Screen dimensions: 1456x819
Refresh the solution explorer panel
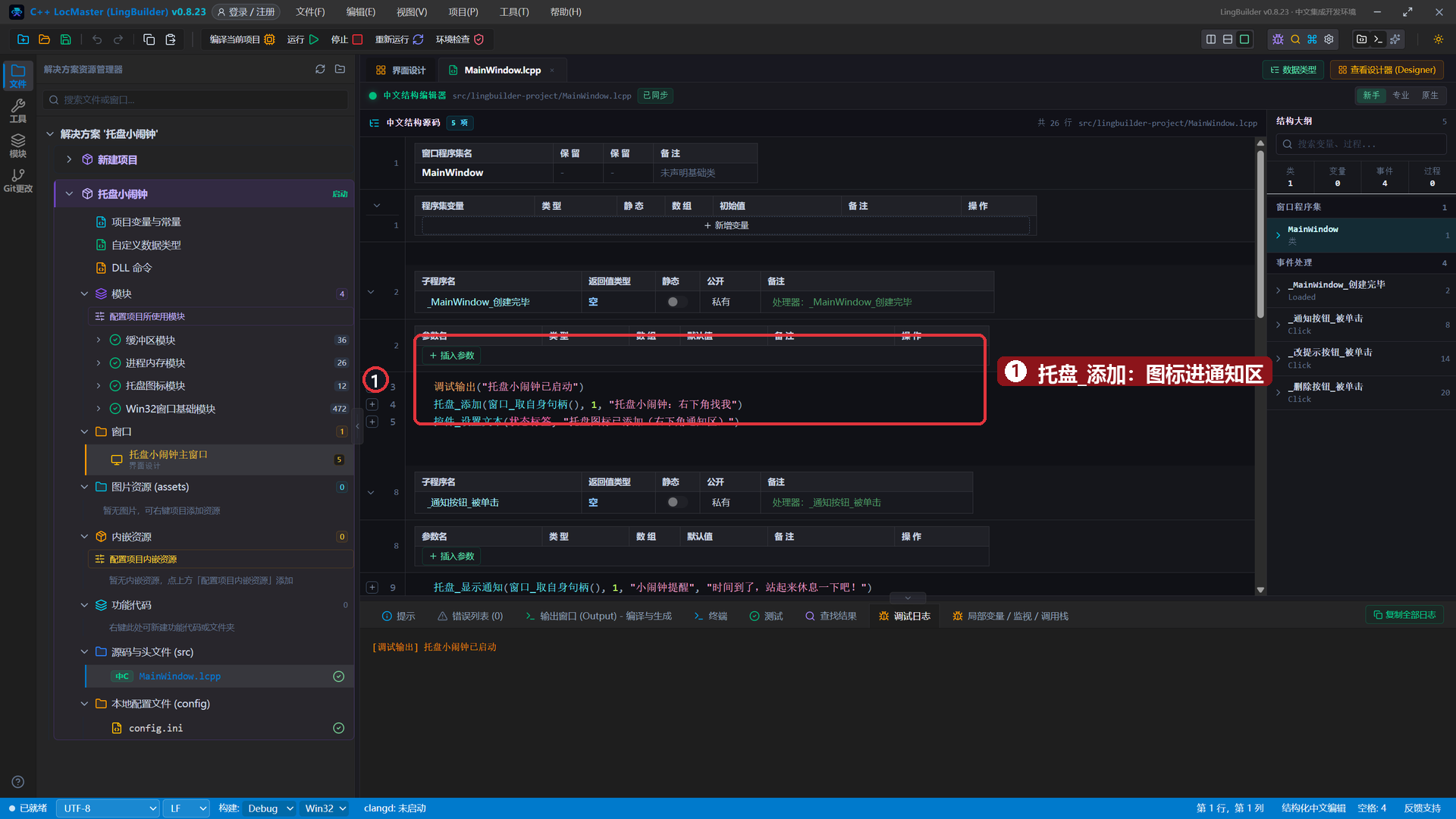point(320,69)
